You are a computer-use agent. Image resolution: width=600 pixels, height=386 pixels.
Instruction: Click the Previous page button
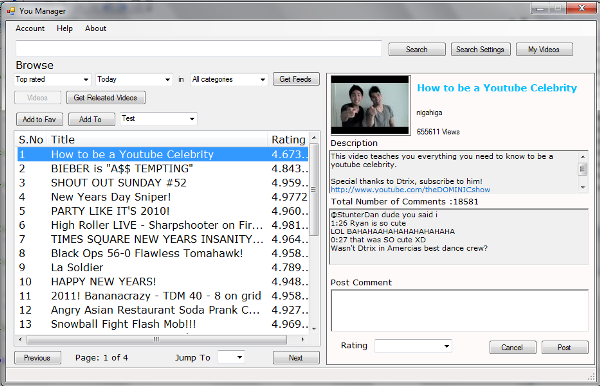tap(38, 358)
